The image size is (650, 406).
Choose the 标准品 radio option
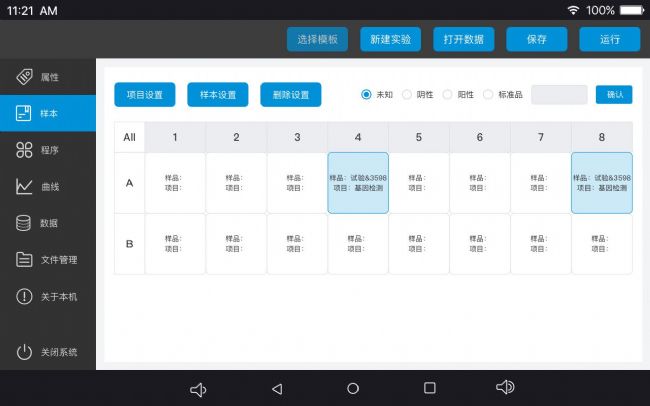click(488, 95)
